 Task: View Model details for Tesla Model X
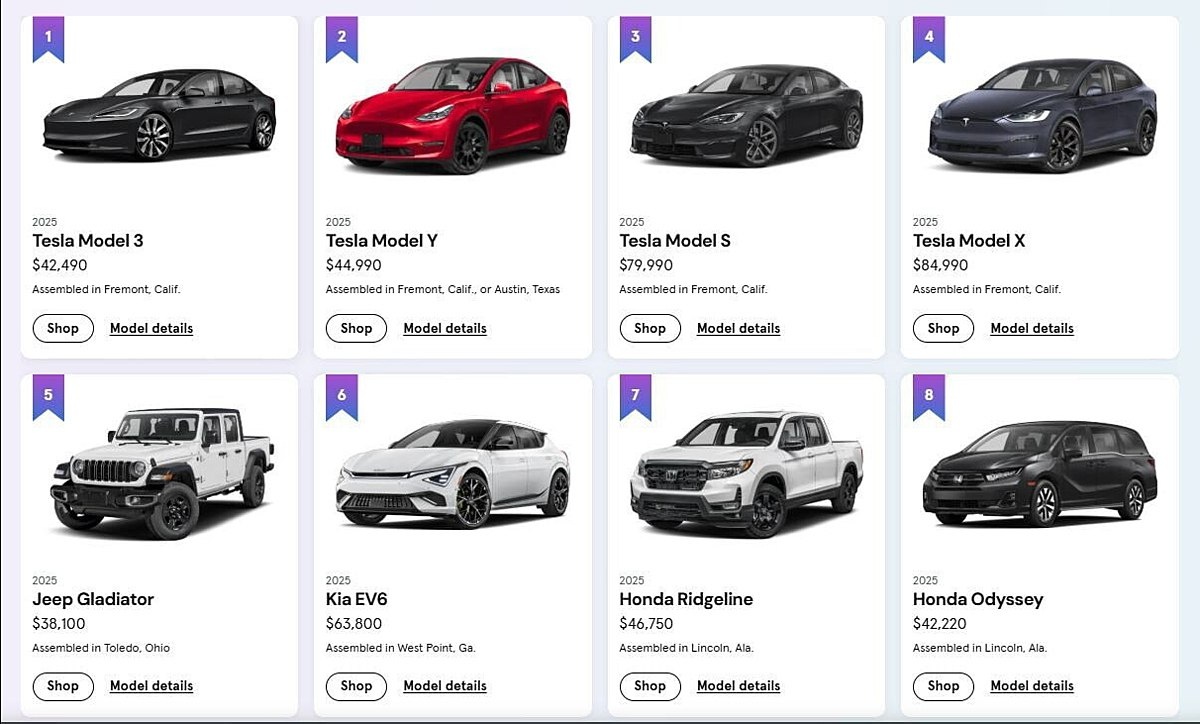click(1032, 328)
